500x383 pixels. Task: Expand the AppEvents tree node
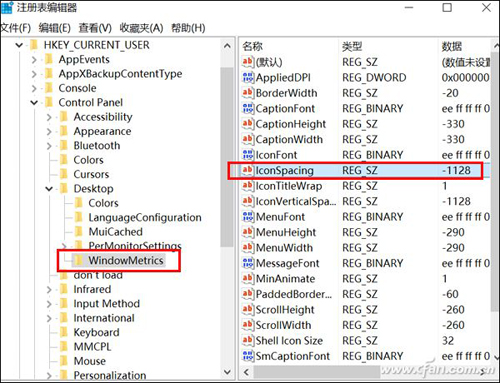(x=34, y=60)
